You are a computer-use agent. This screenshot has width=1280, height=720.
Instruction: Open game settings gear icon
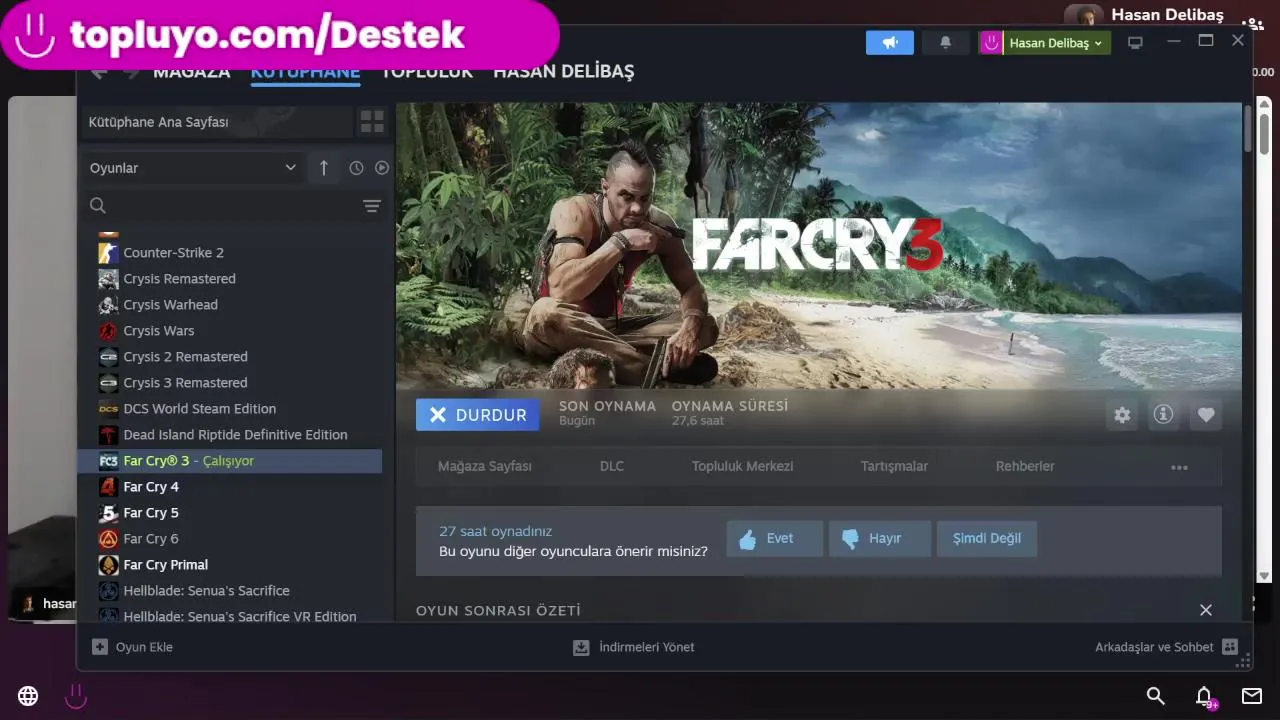point(1122,415)
